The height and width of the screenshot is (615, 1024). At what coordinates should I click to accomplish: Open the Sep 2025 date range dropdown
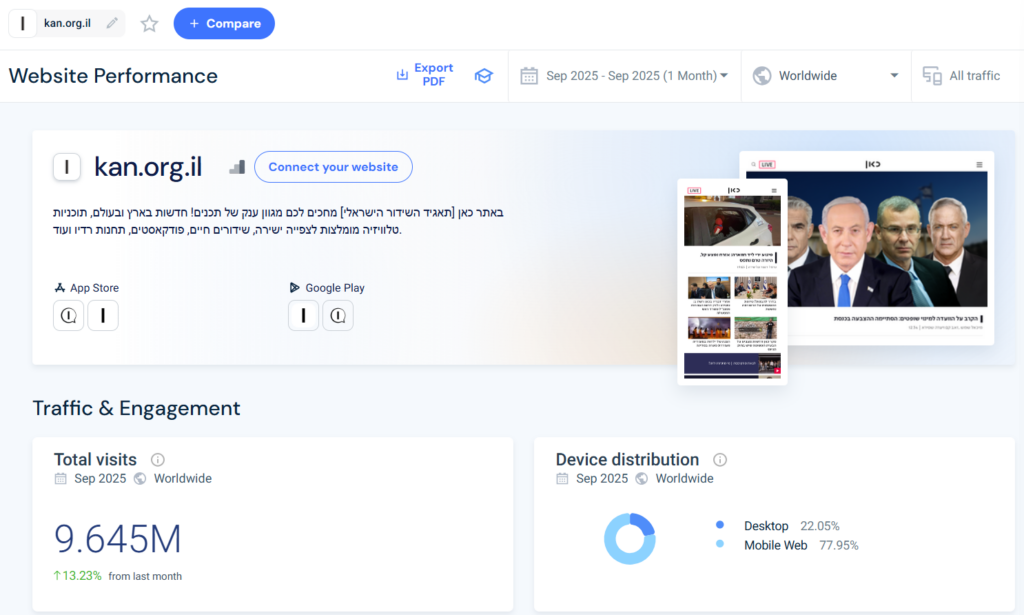624,76
